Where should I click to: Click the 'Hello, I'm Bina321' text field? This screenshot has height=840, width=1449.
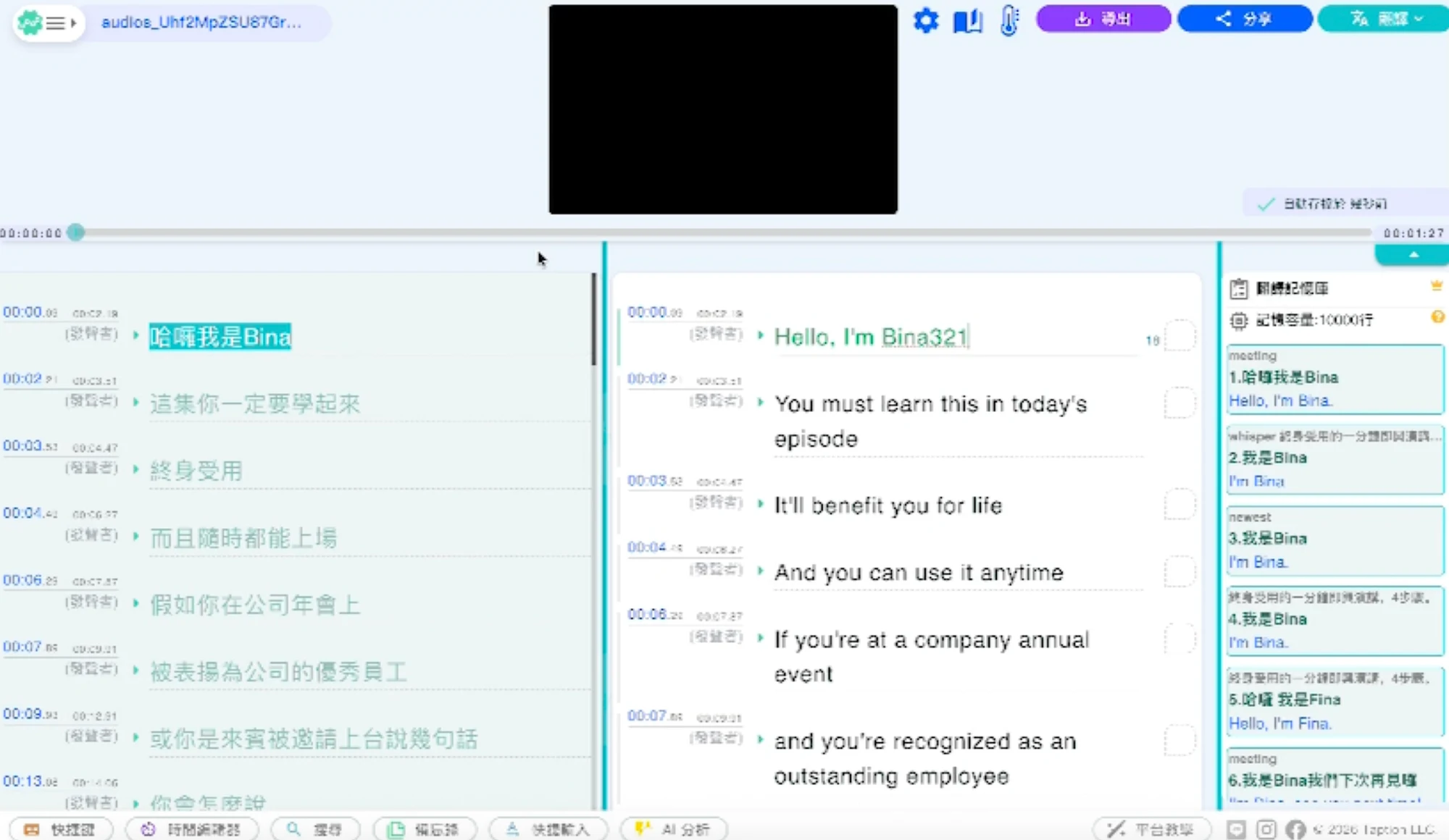956,337
